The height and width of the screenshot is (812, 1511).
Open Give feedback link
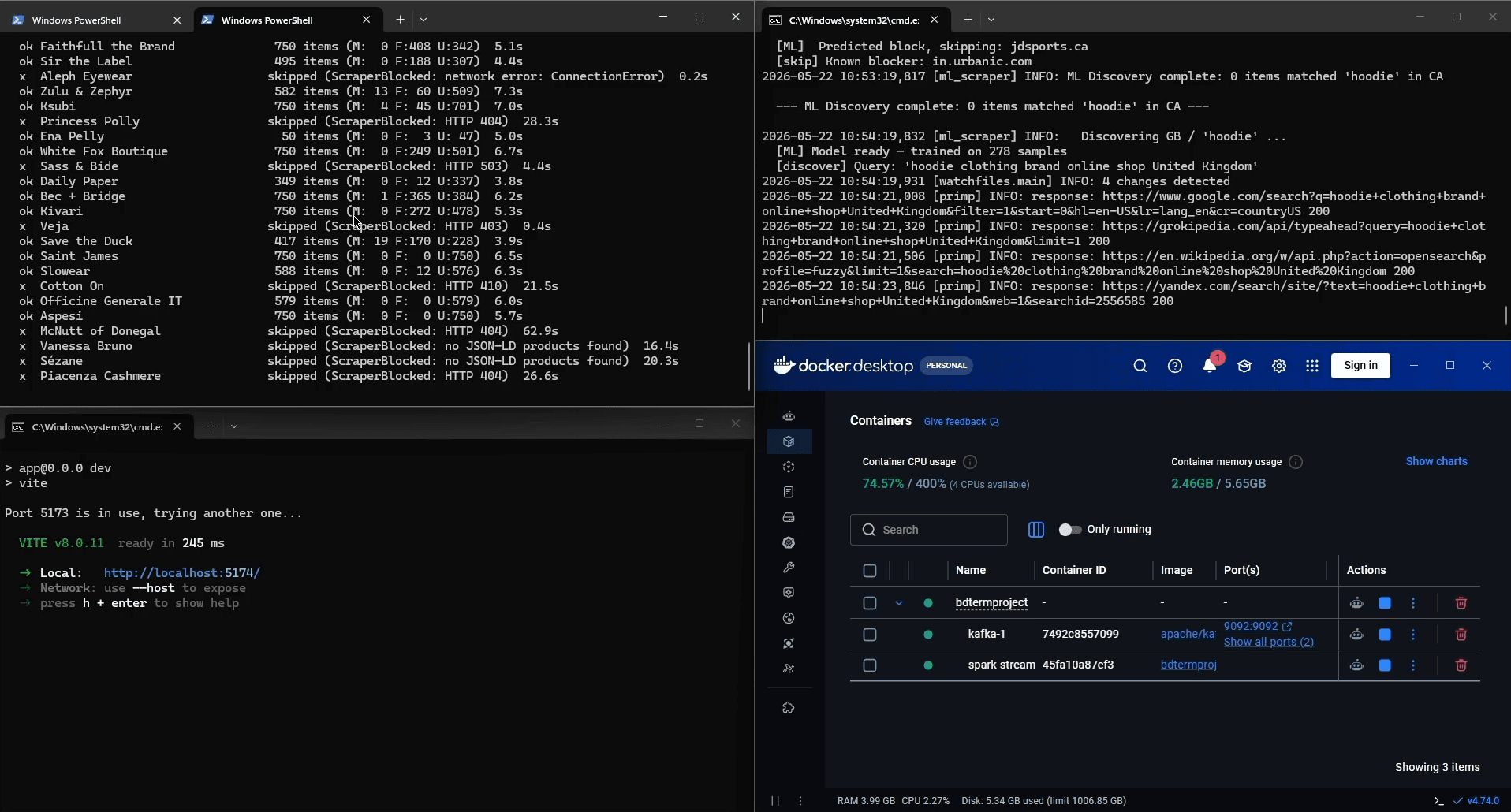pyautogui.click(x=961, y=422)
